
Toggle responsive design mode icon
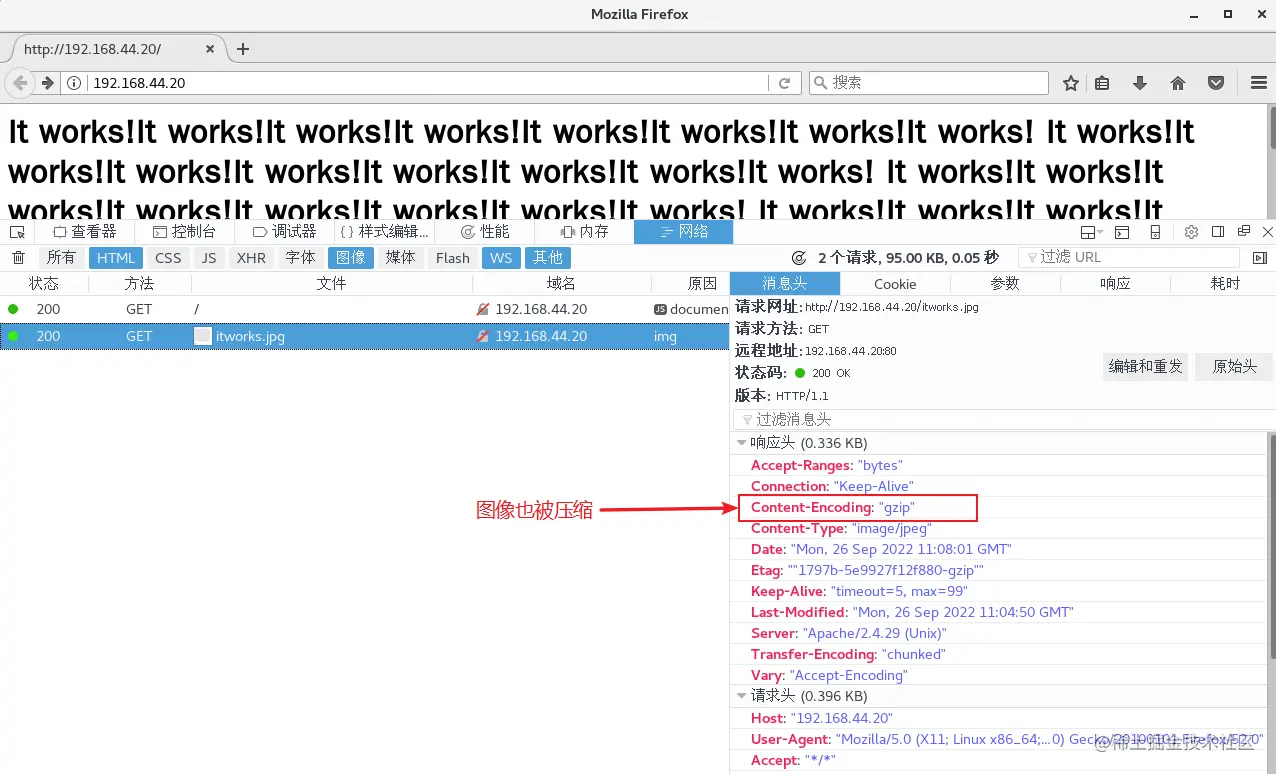pos(1156,232)
